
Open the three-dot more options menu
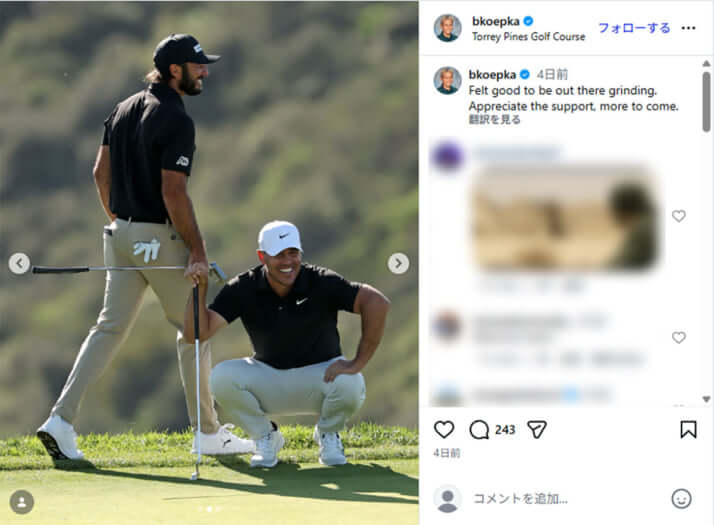click(688, 28)
